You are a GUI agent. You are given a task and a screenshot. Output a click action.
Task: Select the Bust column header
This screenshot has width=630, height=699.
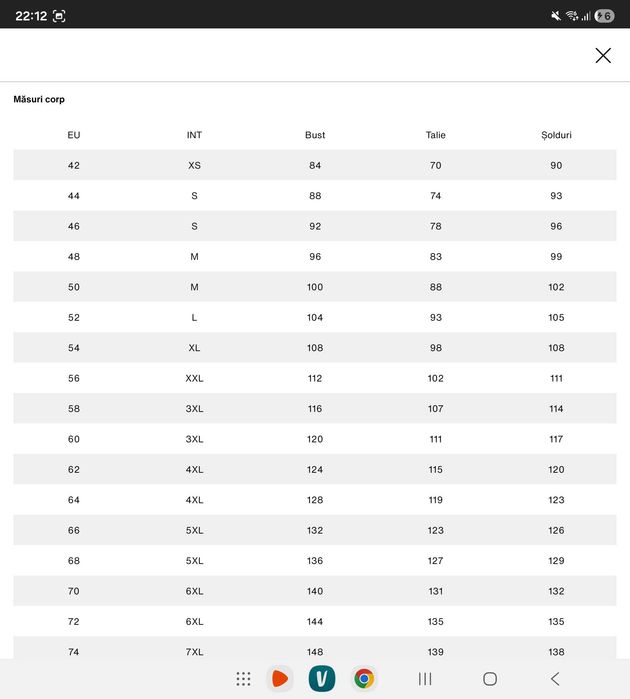(x=315, y=135)
